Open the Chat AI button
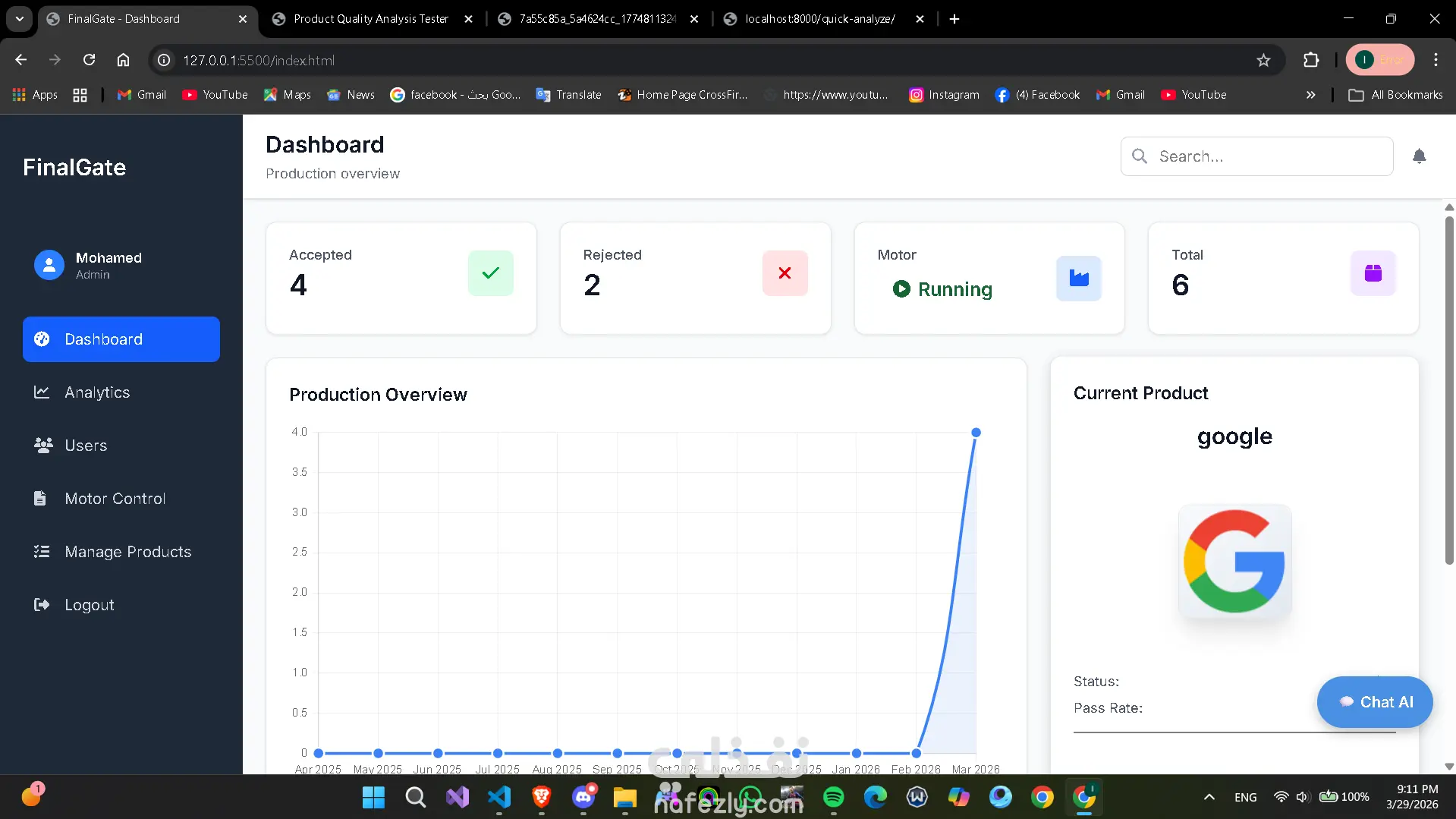The width and height of the screenshot is (1456, 819). pyautogui.click(x=1375, y=702)
